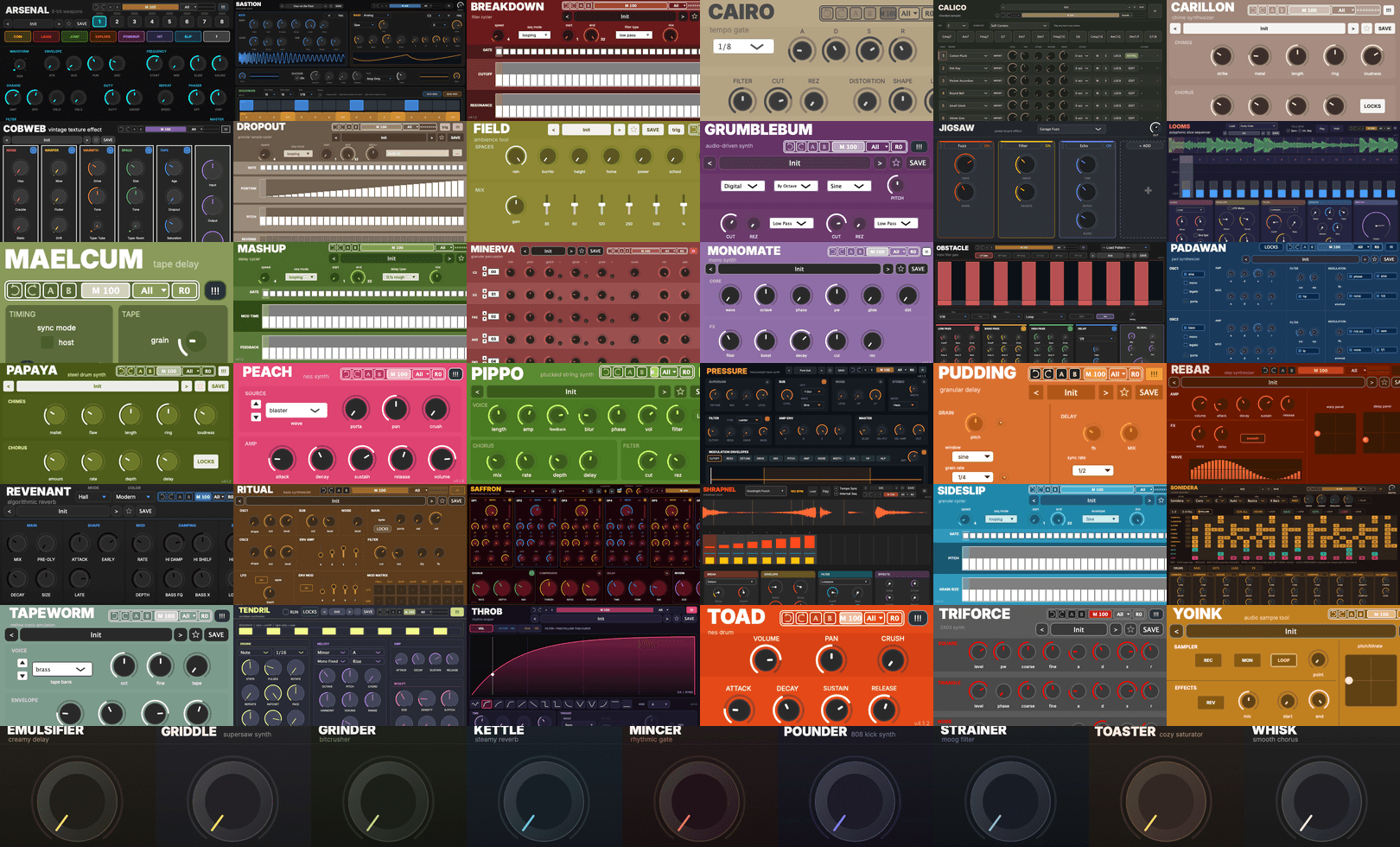This screenshot has height=847, width=1400.
Task: Select slot 1 in the Arsenal number row
Action: [99, 22]
